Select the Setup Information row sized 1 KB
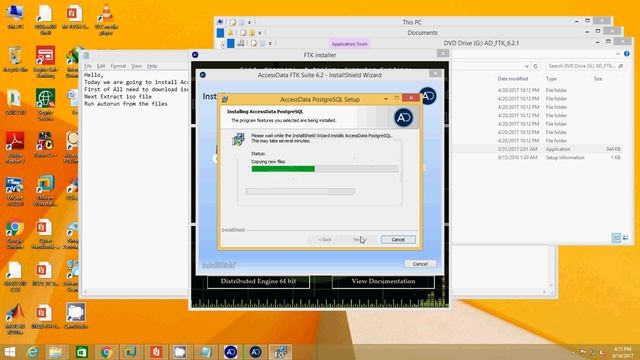The image size is (640, 360). click(x=538, y=158)
